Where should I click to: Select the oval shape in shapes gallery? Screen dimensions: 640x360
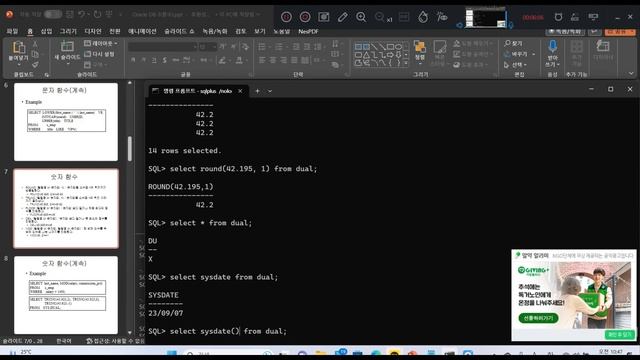[x=398, y=47]
